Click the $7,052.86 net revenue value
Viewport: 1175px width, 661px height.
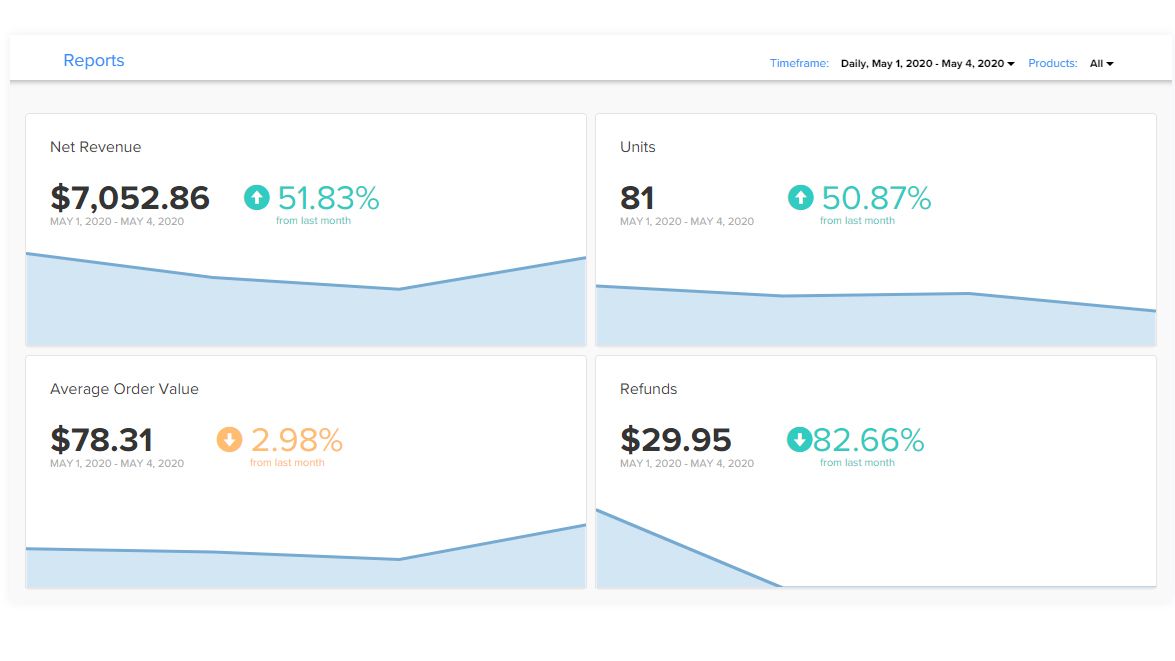(x=130, y=198)
